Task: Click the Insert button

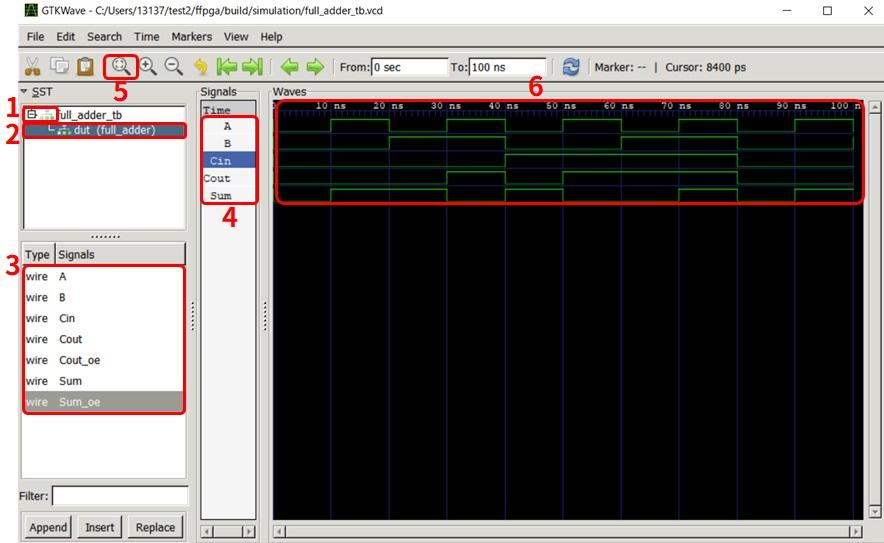Action: [x=99, y=527]
